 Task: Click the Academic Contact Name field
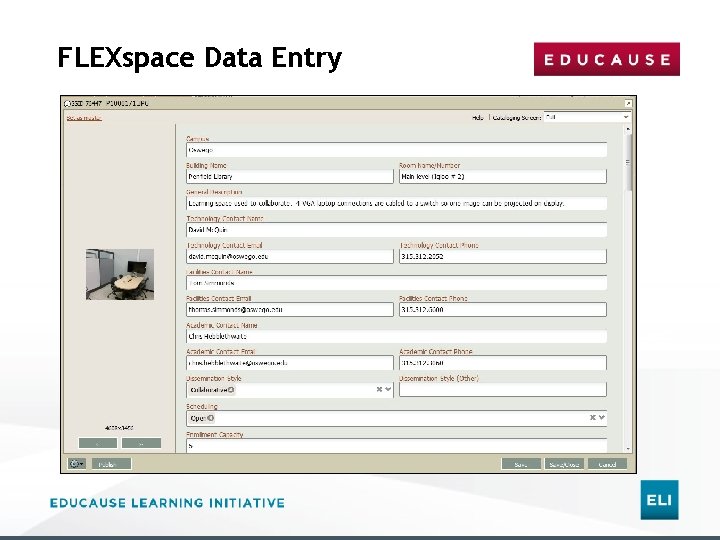[x=396, y=336]
